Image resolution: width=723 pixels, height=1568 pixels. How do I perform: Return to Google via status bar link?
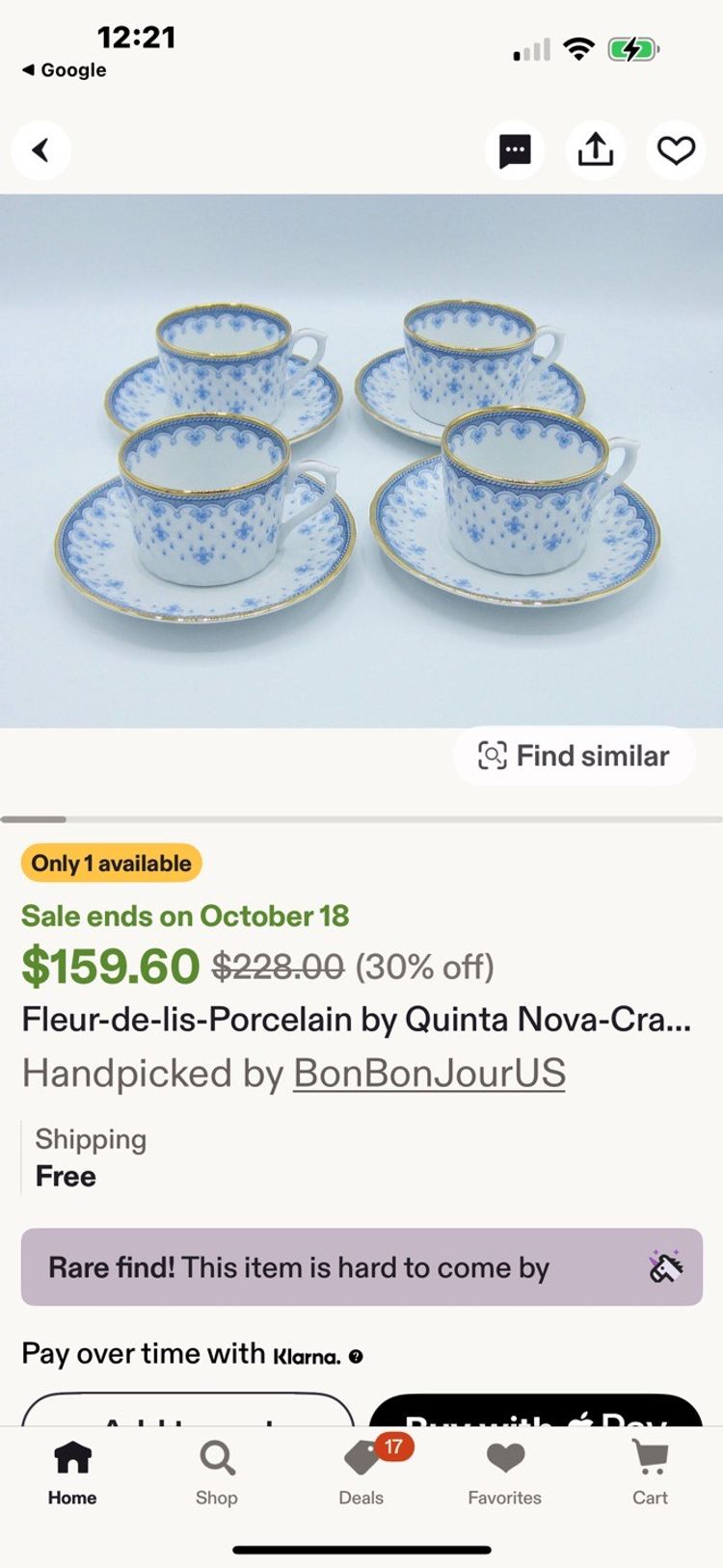[65, 70]
